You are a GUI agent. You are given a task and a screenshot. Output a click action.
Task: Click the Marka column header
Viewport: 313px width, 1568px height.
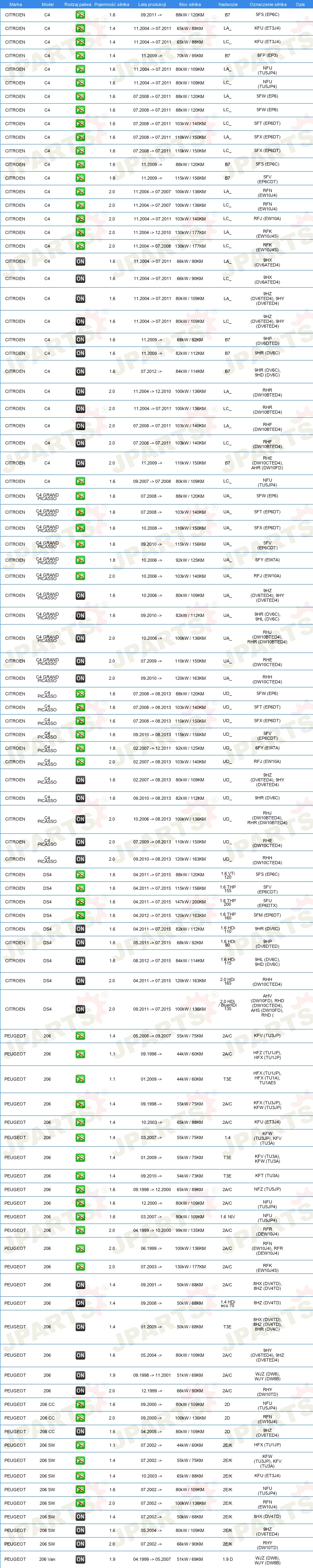[16, 4]
